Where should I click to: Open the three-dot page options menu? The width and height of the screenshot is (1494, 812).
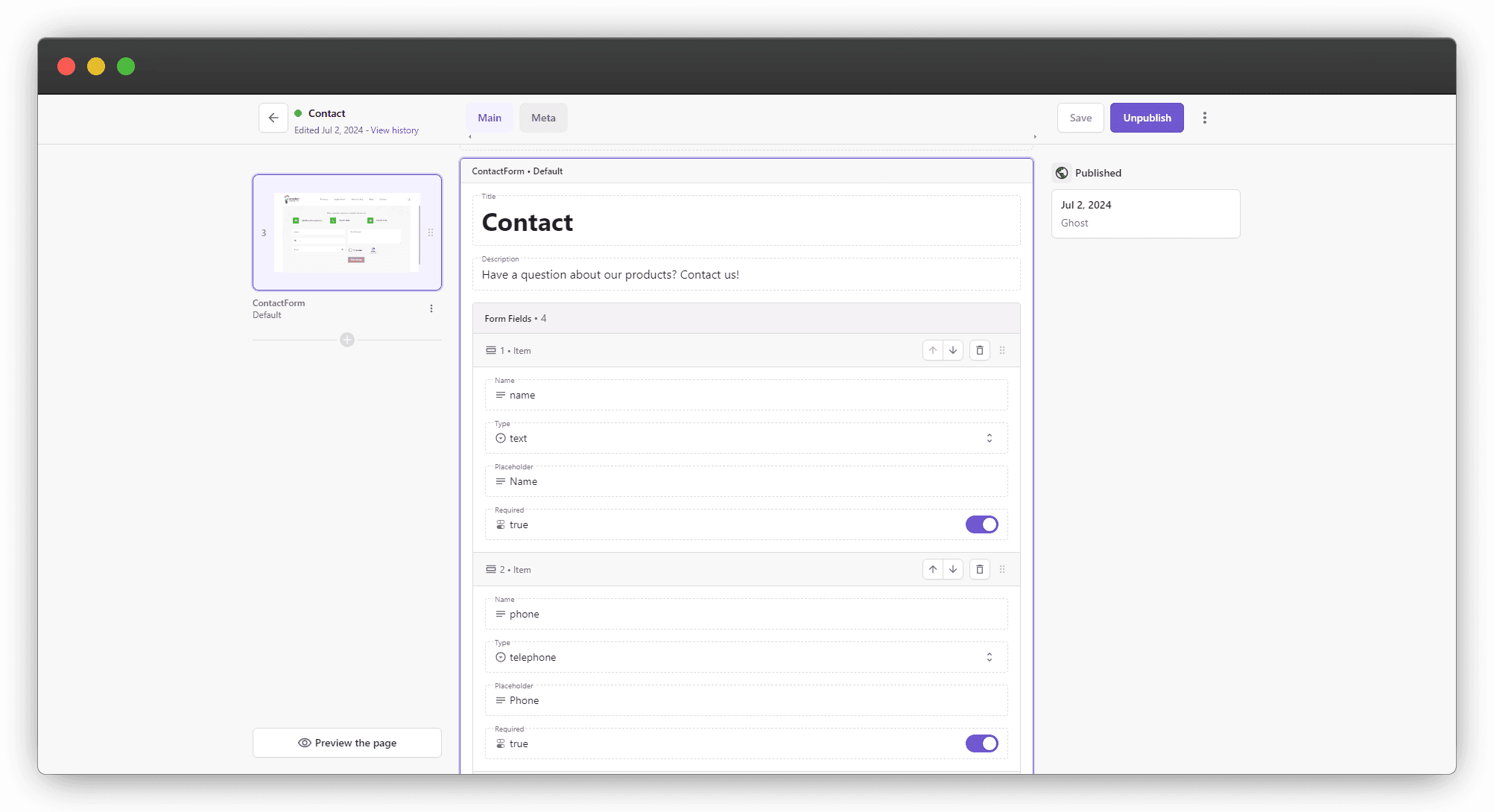click(1204, 118)
